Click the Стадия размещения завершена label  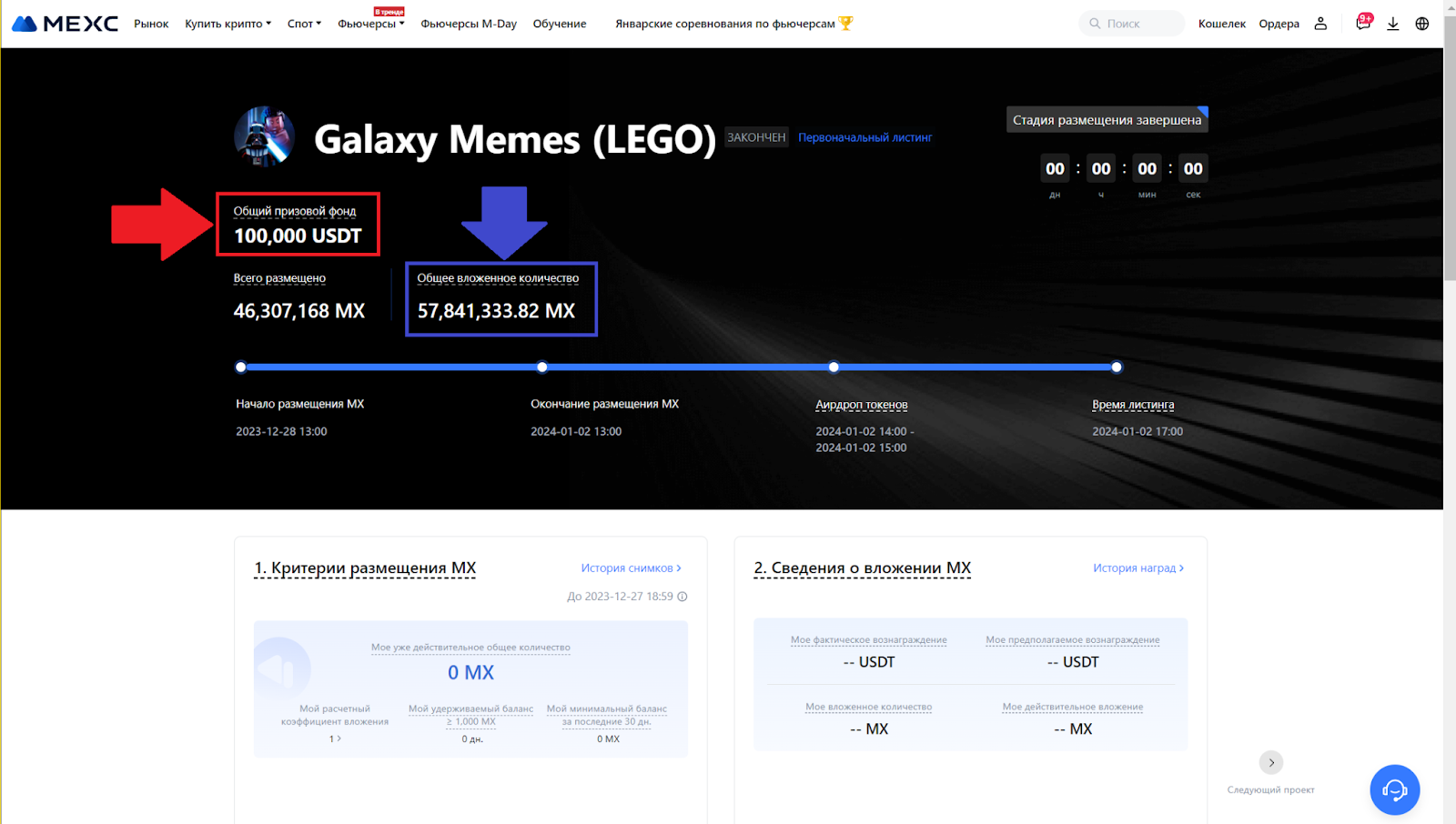click(x=1107, y=120)
